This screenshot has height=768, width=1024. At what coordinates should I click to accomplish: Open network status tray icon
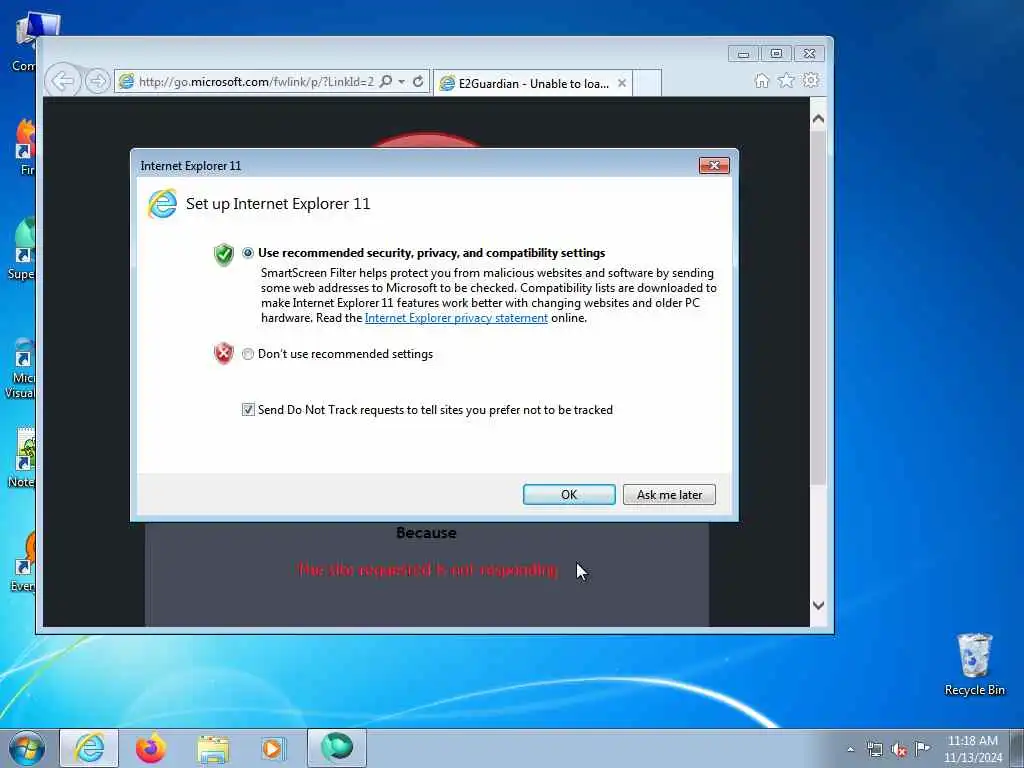click(874, 749)
